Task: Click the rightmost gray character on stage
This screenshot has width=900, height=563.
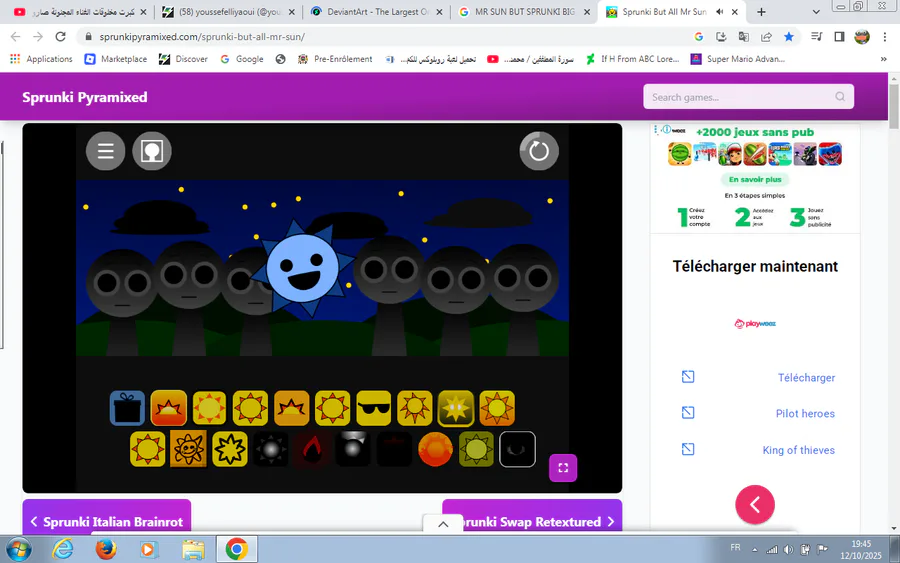Action: [x=522, y=298]
